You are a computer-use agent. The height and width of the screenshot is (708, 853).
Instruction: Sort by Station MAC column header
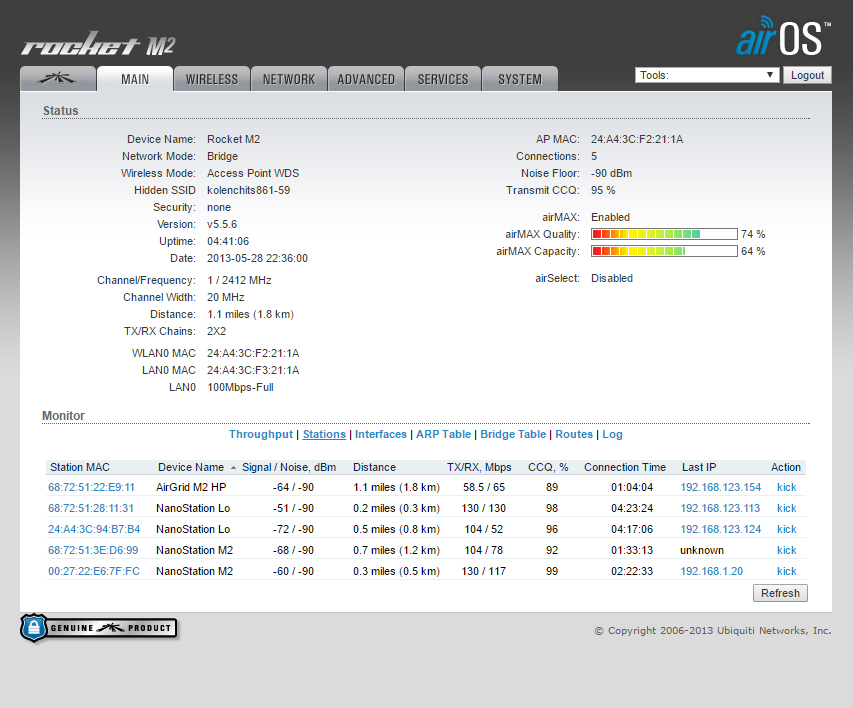pyautogui.click(x=80, y=467)
